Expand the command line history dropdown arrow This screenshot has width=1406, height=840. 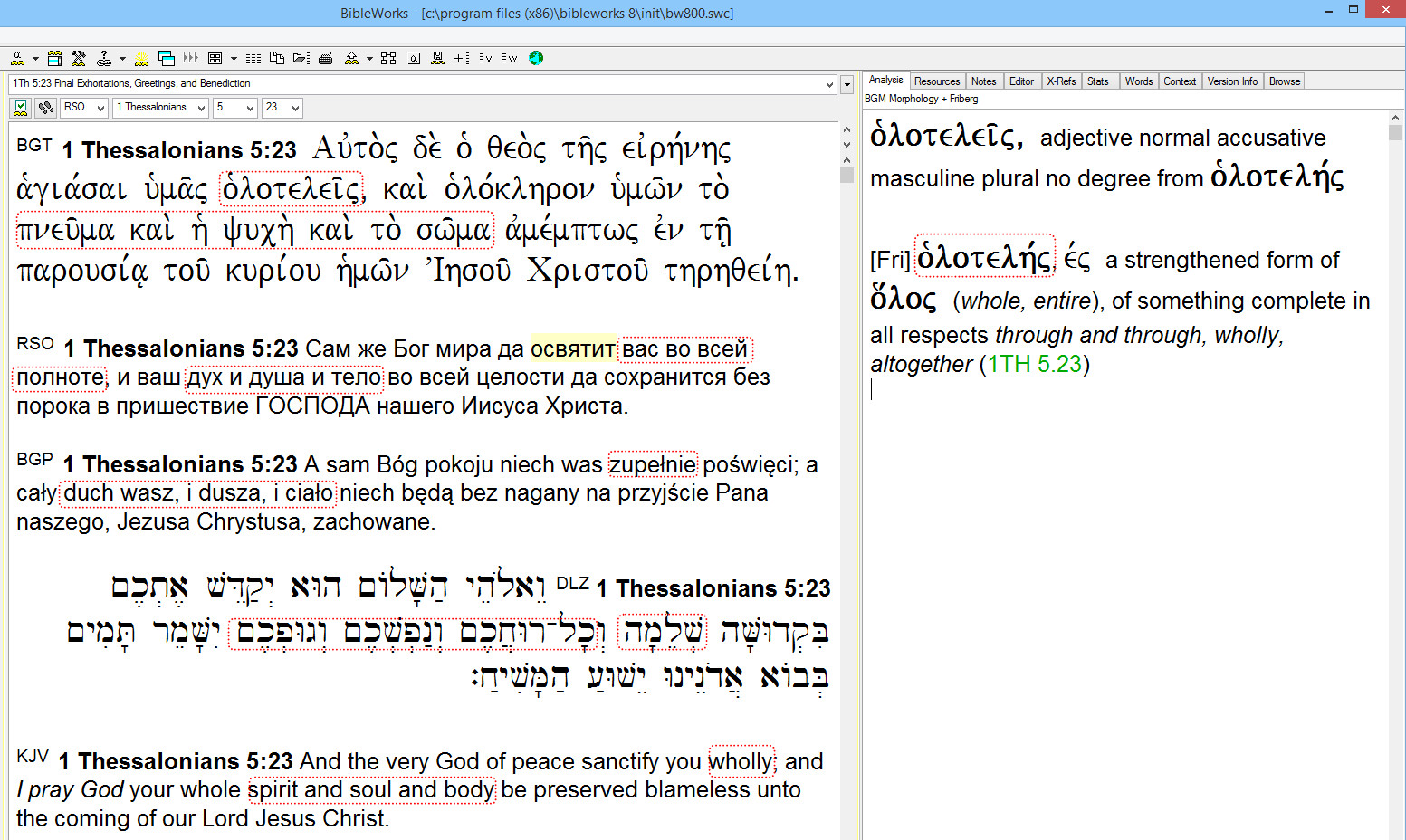tap(829, 84)
